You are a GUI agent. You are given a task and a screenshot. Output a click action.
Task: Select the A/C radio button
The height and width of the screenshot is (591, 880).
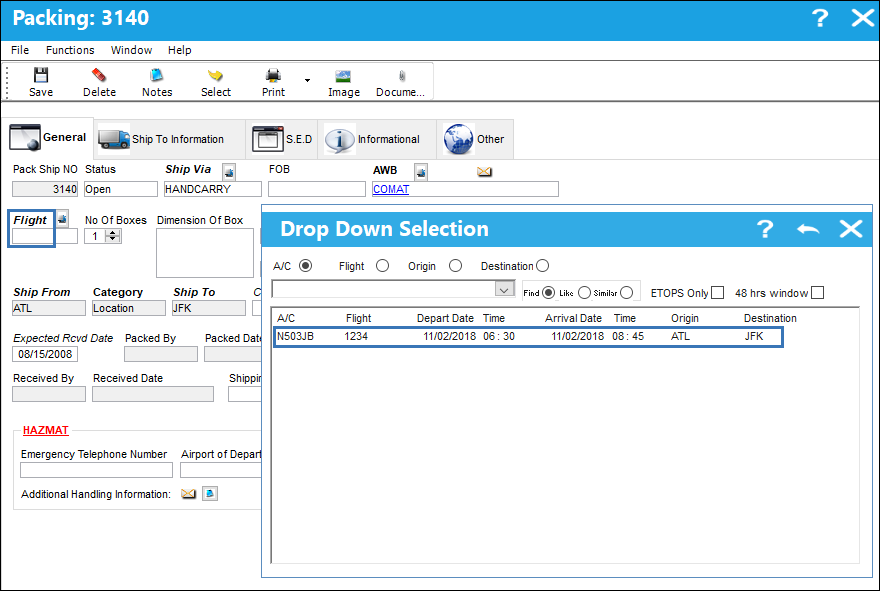[305, 266]
